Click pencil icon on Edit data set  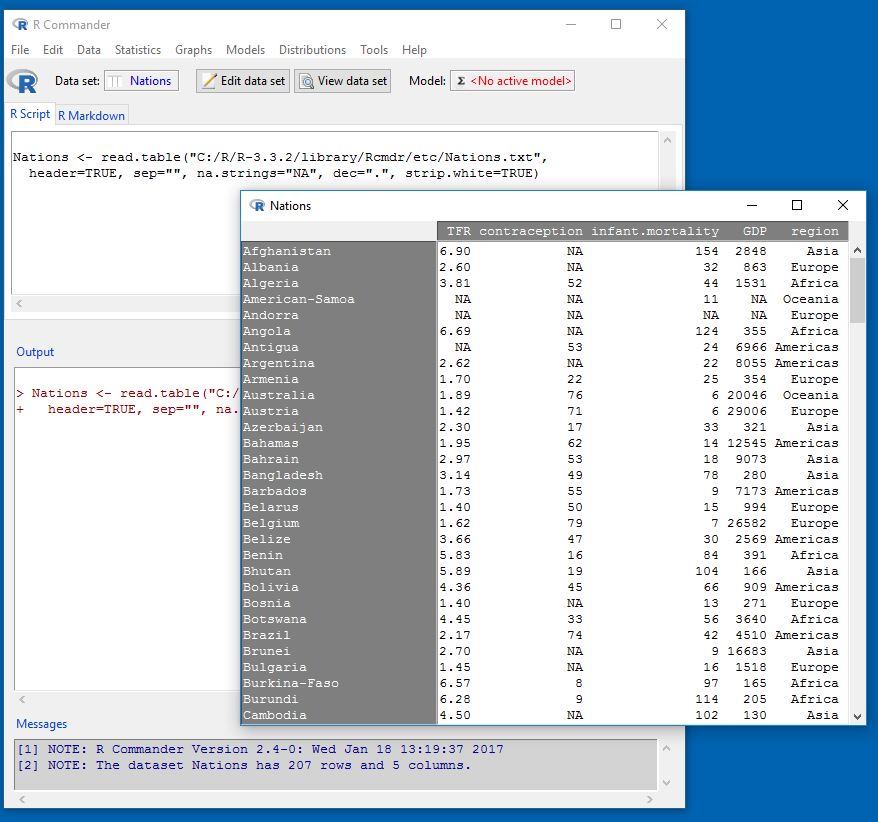209,81
